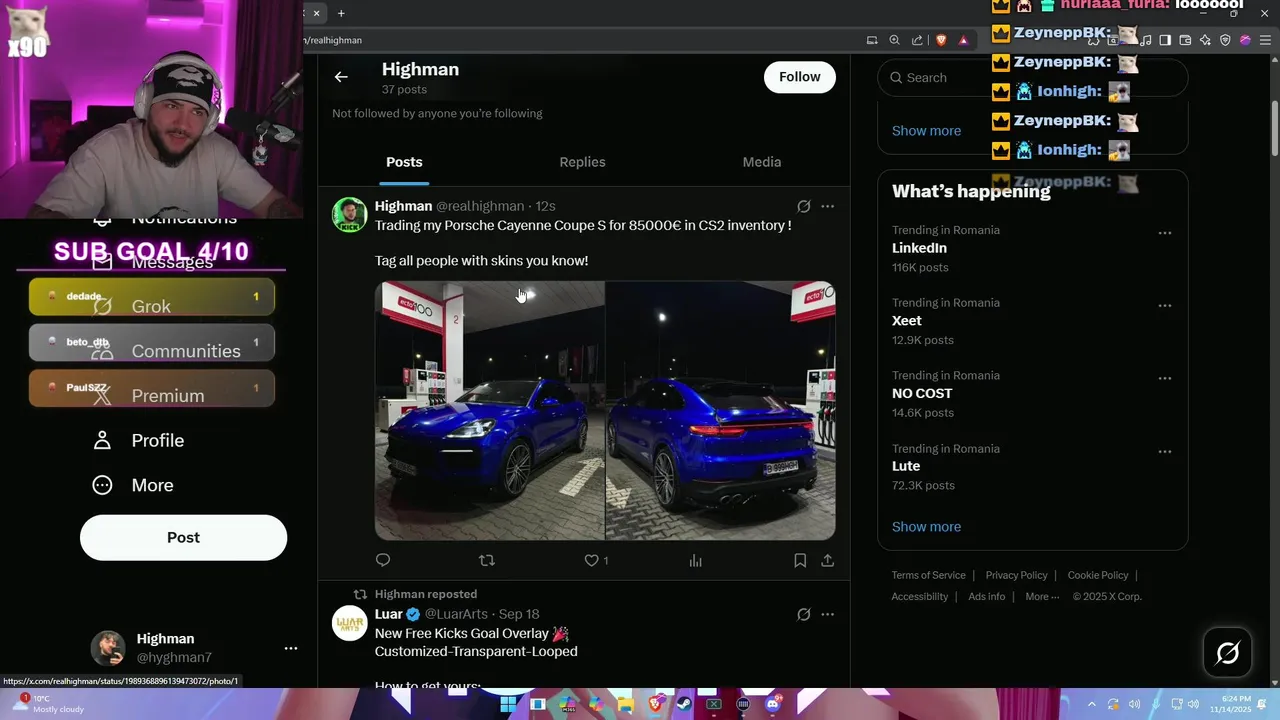Open the three-dot menu on Highman's post
Screen dimensions: 1280x720
coord(827,206)
